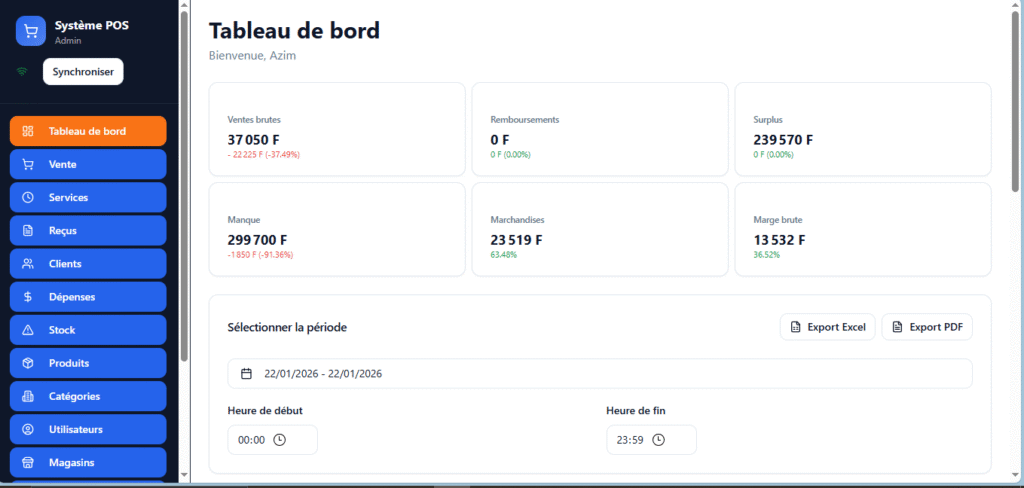
Task: Click the clock icon in Heure de début
Action: point(280,440)
